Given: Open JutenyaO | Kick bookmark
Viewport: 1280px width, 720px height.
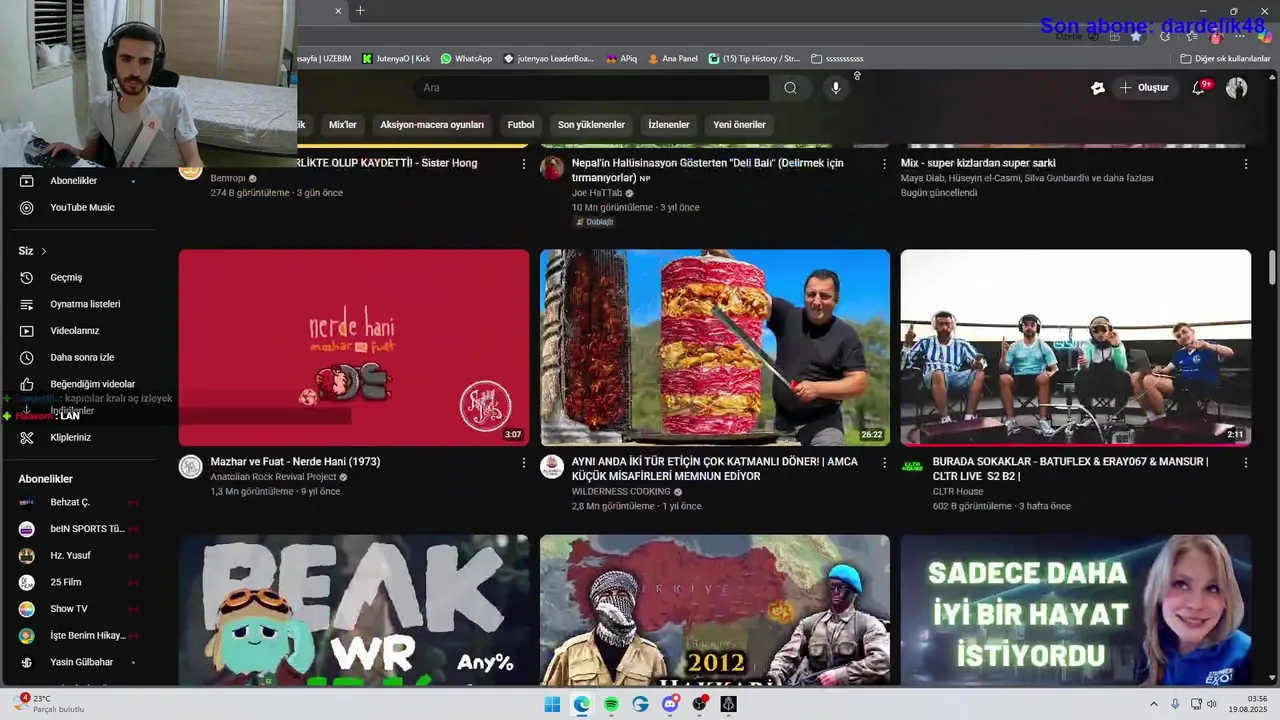Looking at the screenshot, I should 396,59.
